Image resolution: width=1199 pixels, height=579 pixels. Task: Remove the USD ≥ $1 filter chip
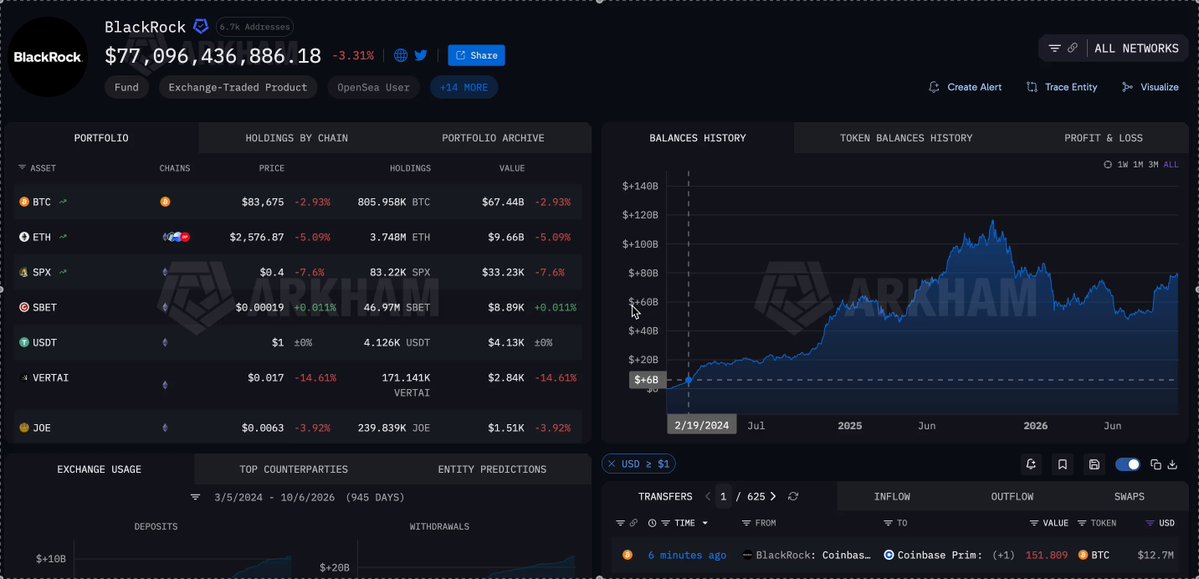[612, 464]
